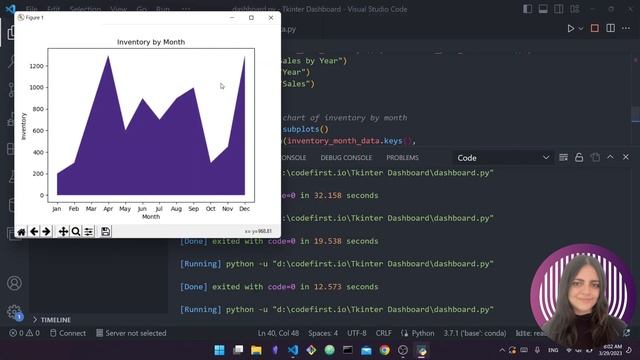This screenshot has width=640, height=360.
Task: Open the ENG language input indicator
Action: [x=553, y=350]
